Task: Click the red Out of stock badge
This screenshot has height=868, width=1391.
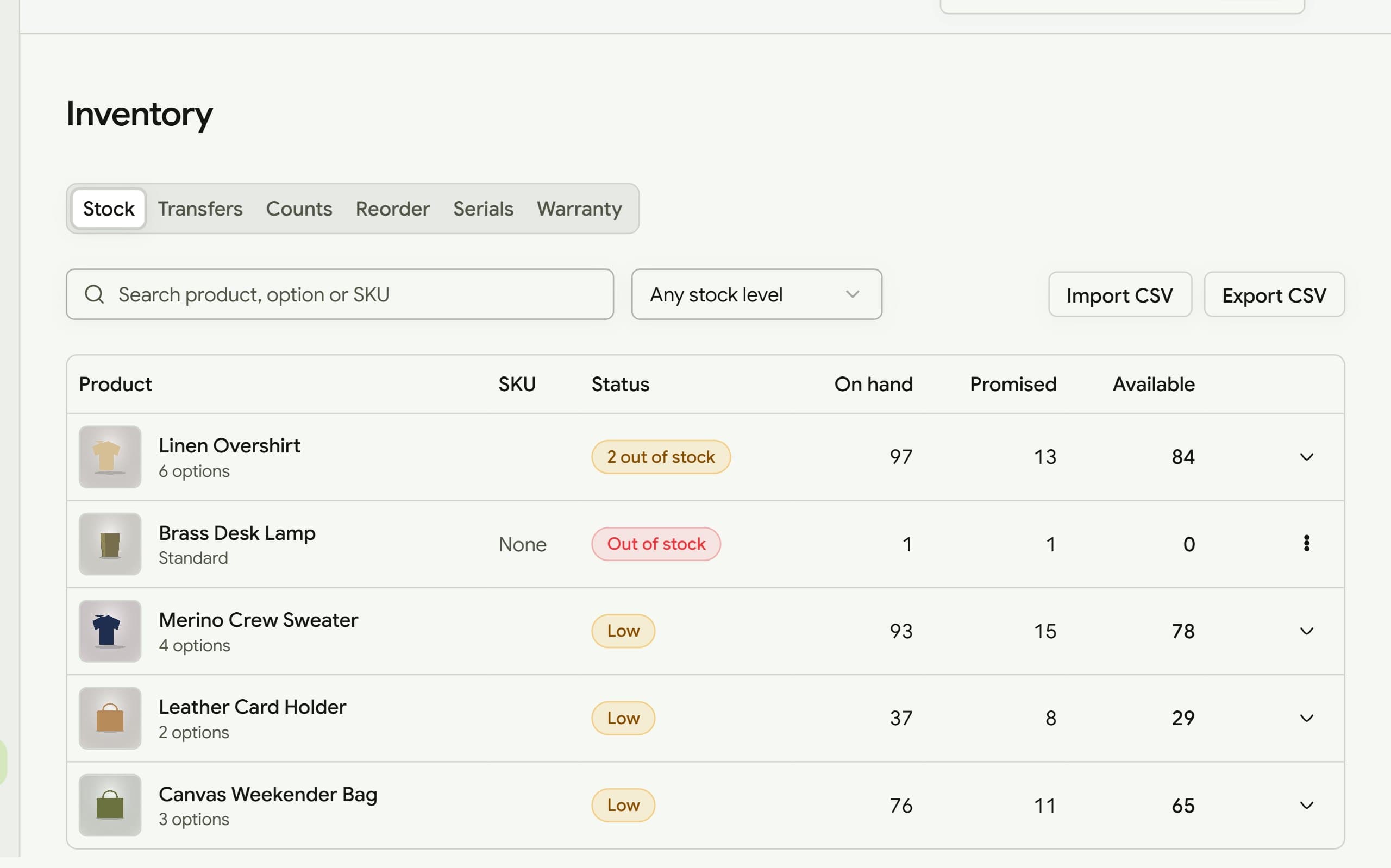Action: (656, 544)
